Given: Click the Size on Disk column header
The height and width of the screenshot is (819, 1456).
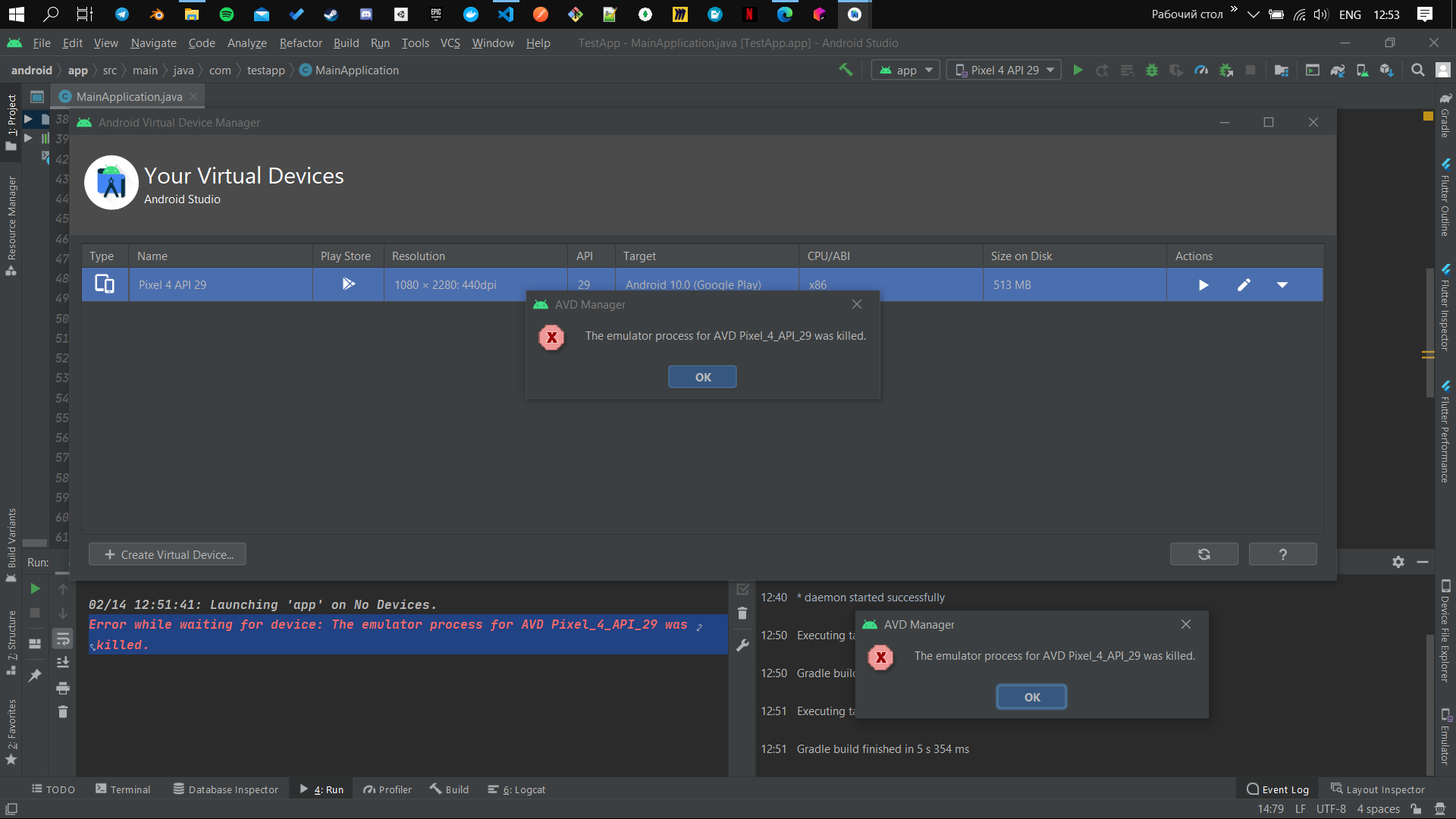Looking at the screenshot, I should (1075, 256).
